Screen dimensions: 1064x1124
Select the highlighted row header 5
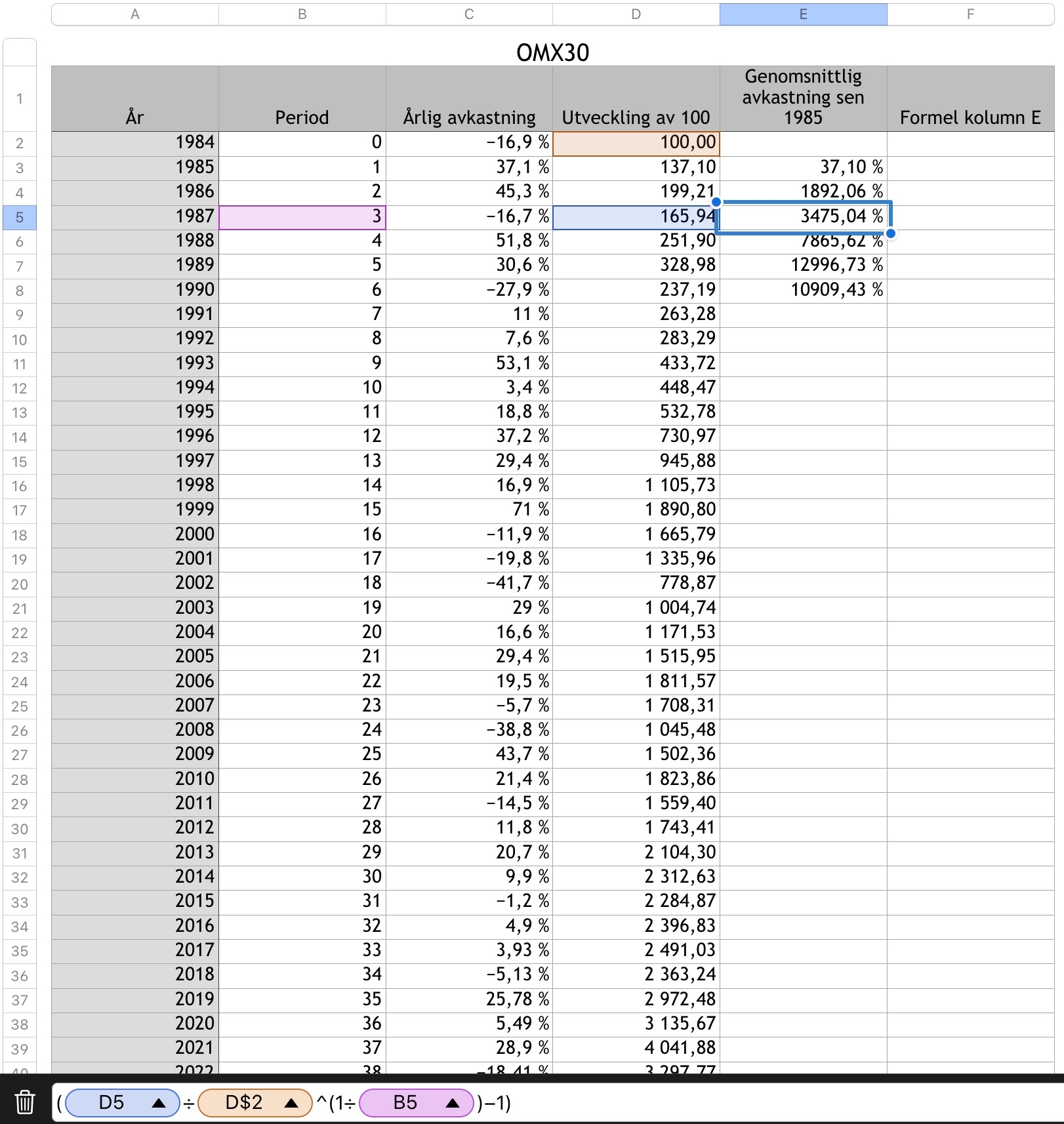[20, 218]
